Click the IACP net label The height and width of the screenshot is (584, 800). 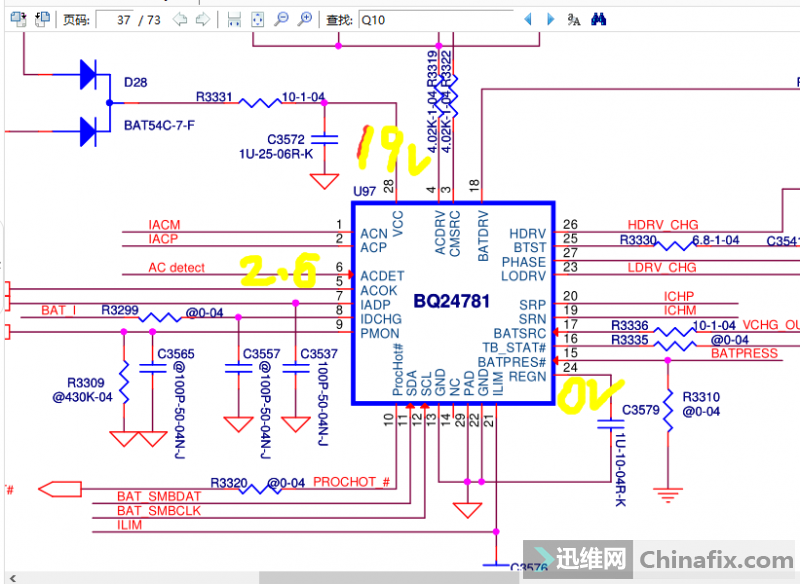point(163,239)
